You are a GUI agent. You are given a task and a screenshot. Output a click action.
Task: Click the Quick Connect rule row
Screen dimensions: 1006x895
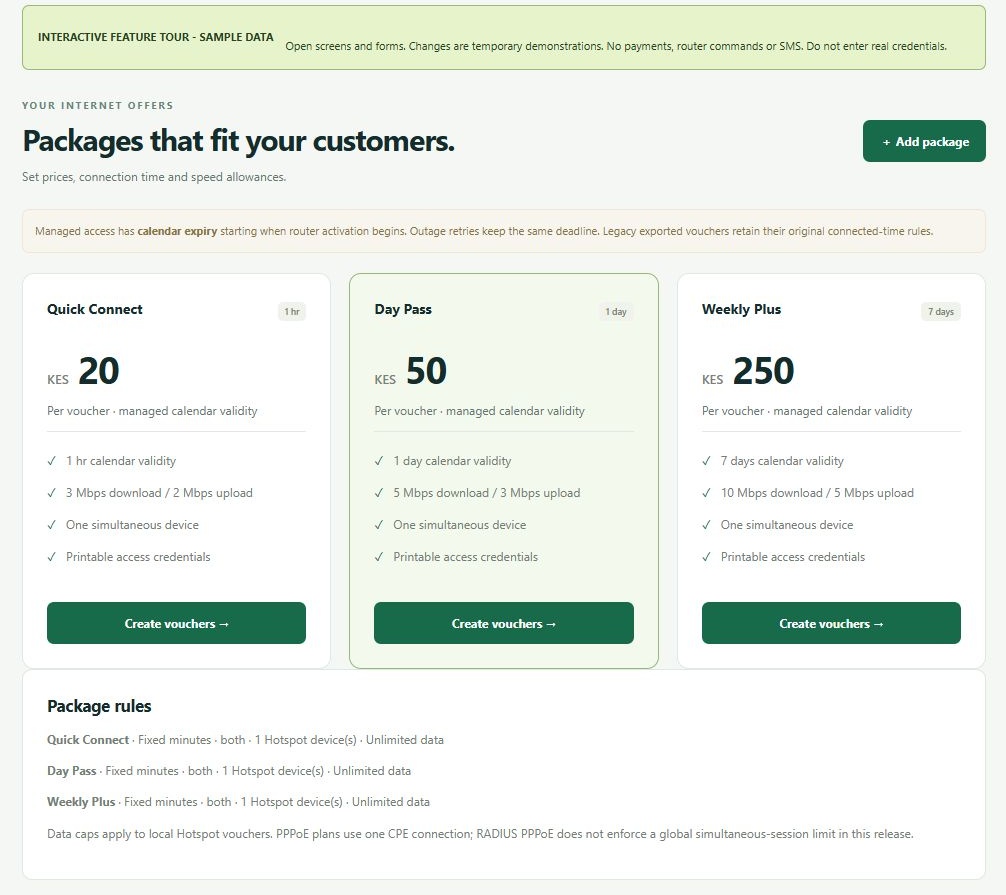245,740
